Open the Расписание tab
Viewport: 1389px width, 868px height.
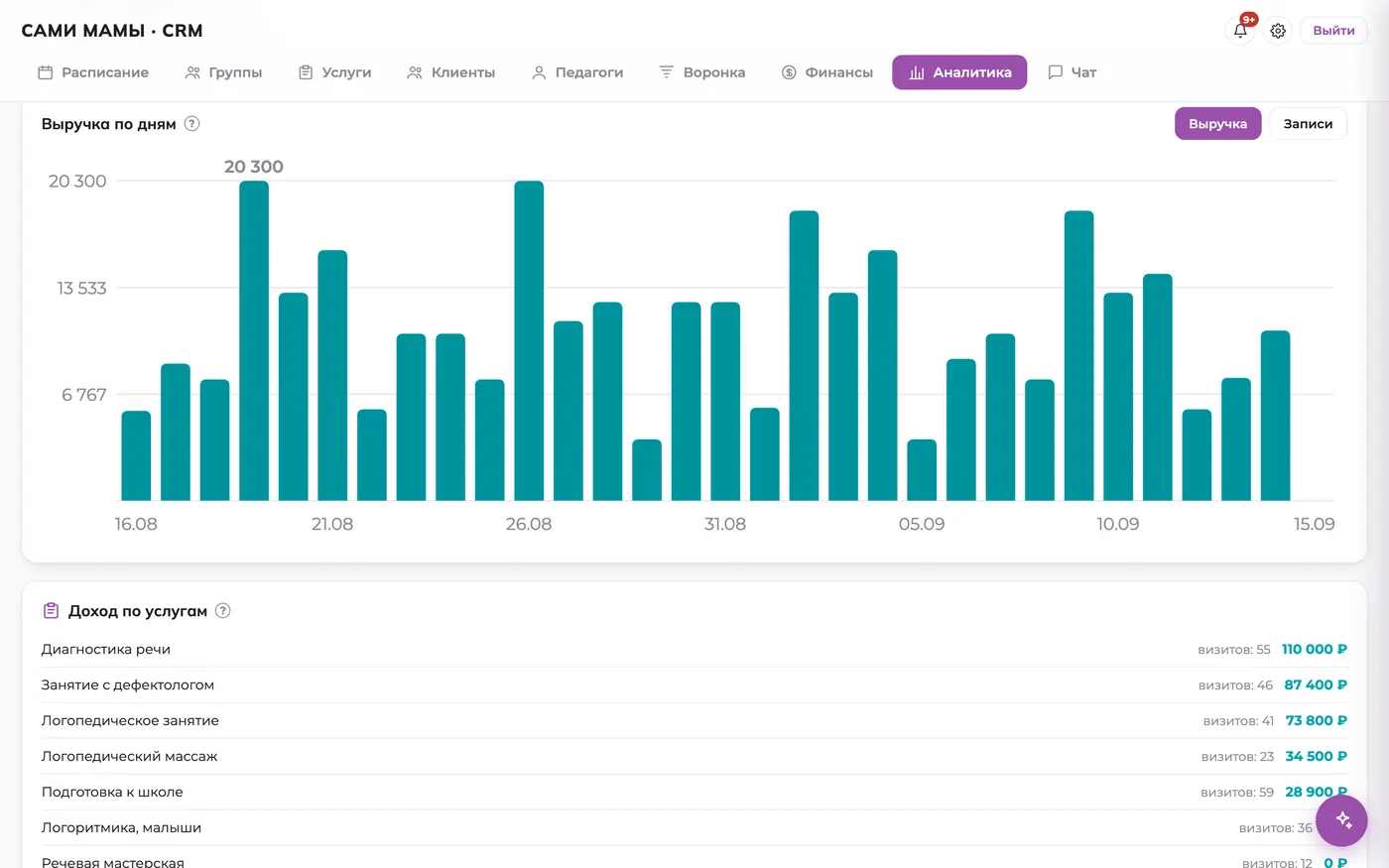click(93, 72)
